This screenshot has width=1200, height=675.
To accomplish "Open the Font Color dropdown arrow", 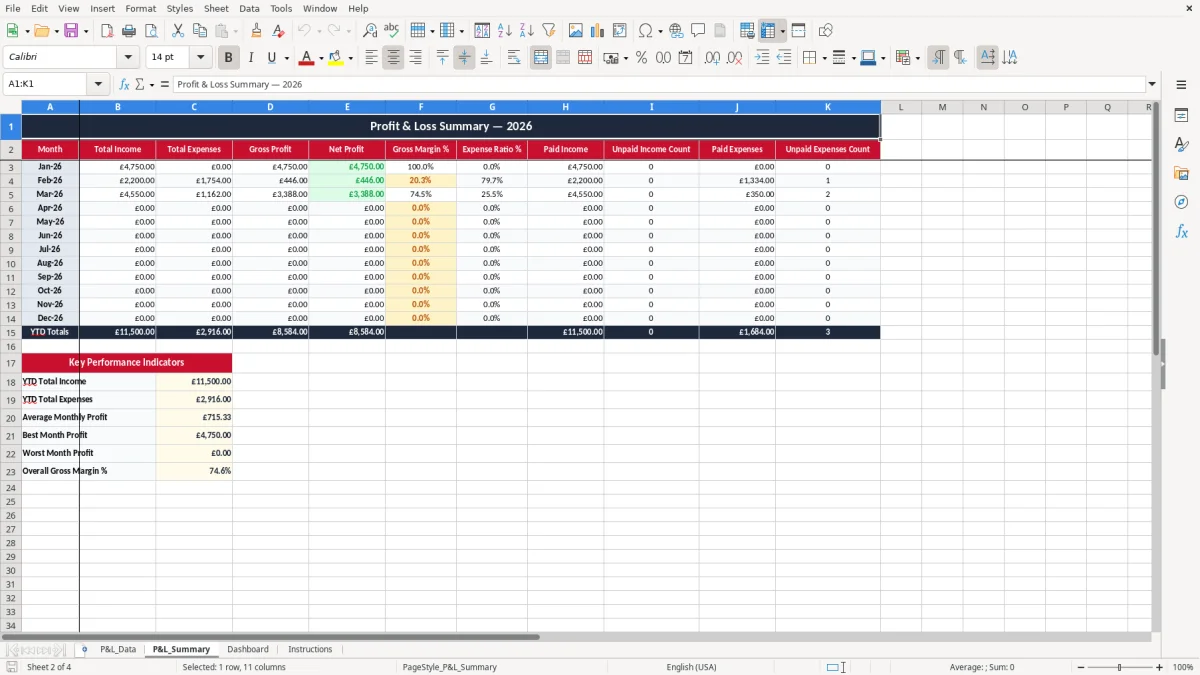I will (x=321, y=58).
